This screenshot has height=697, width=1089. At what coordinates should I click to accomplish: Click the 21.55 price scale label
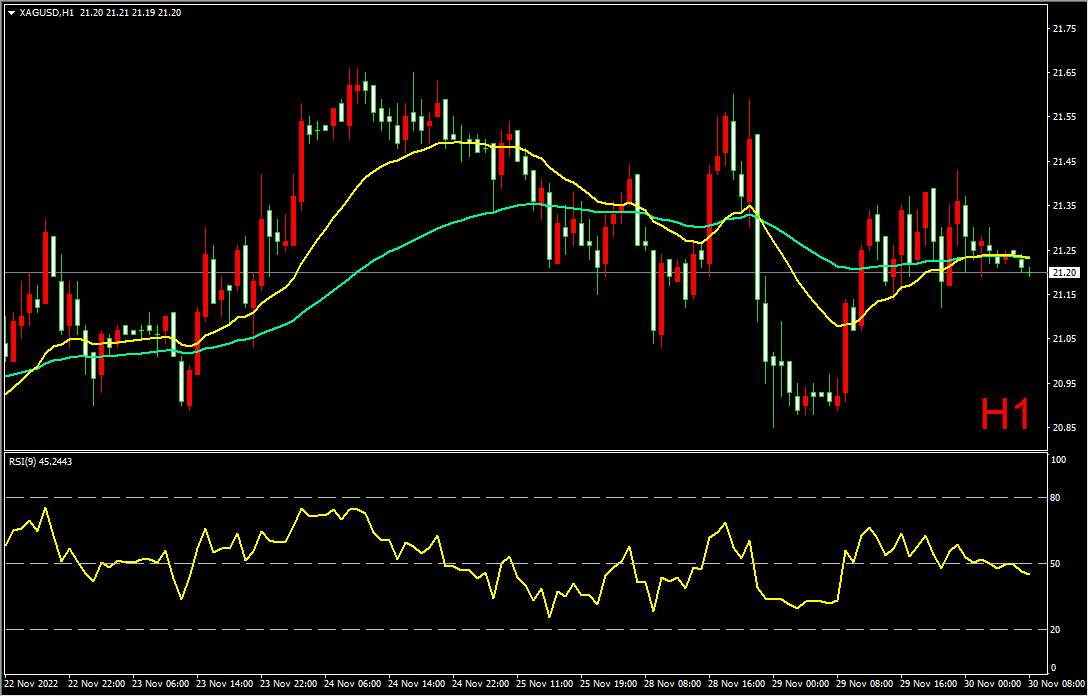tap(1065, 117)
